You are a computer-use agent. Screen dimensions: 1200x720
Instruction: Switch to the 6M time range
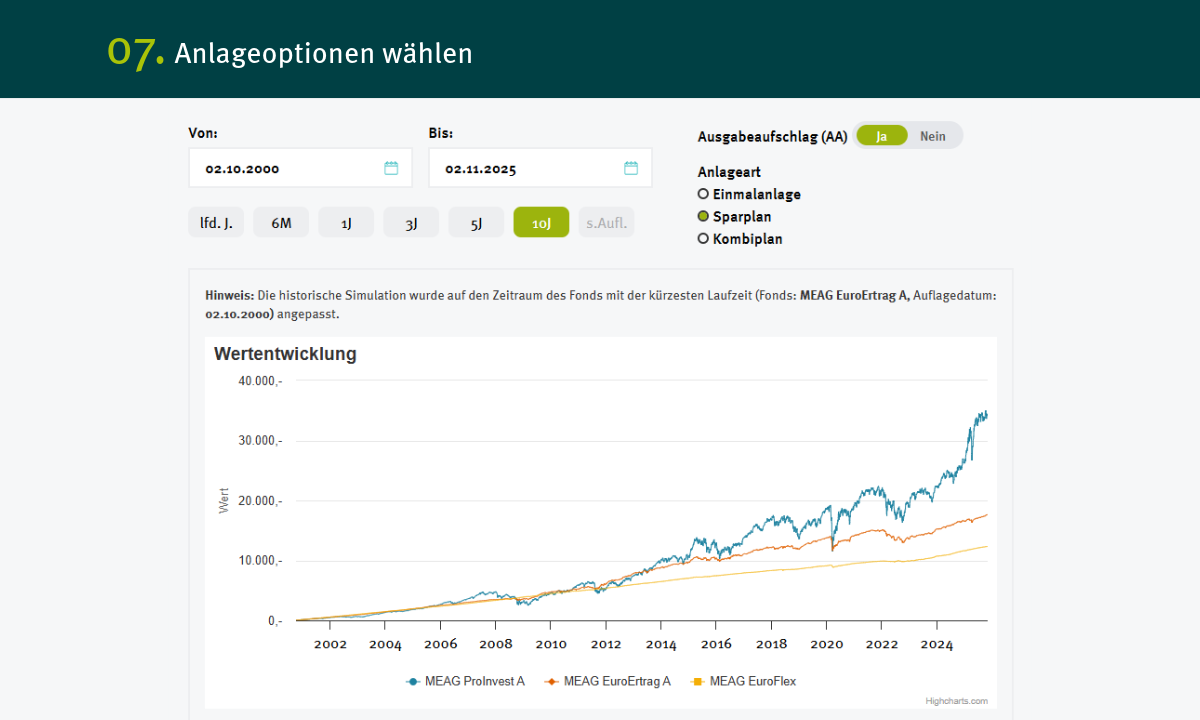(x=281, y=223)
